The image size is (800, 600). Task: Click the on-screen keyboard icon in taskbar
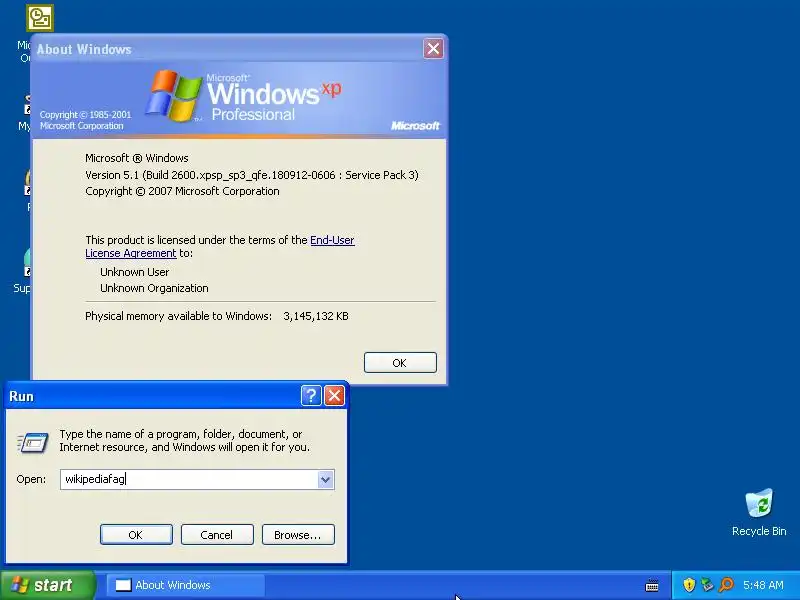coord(652,585)
